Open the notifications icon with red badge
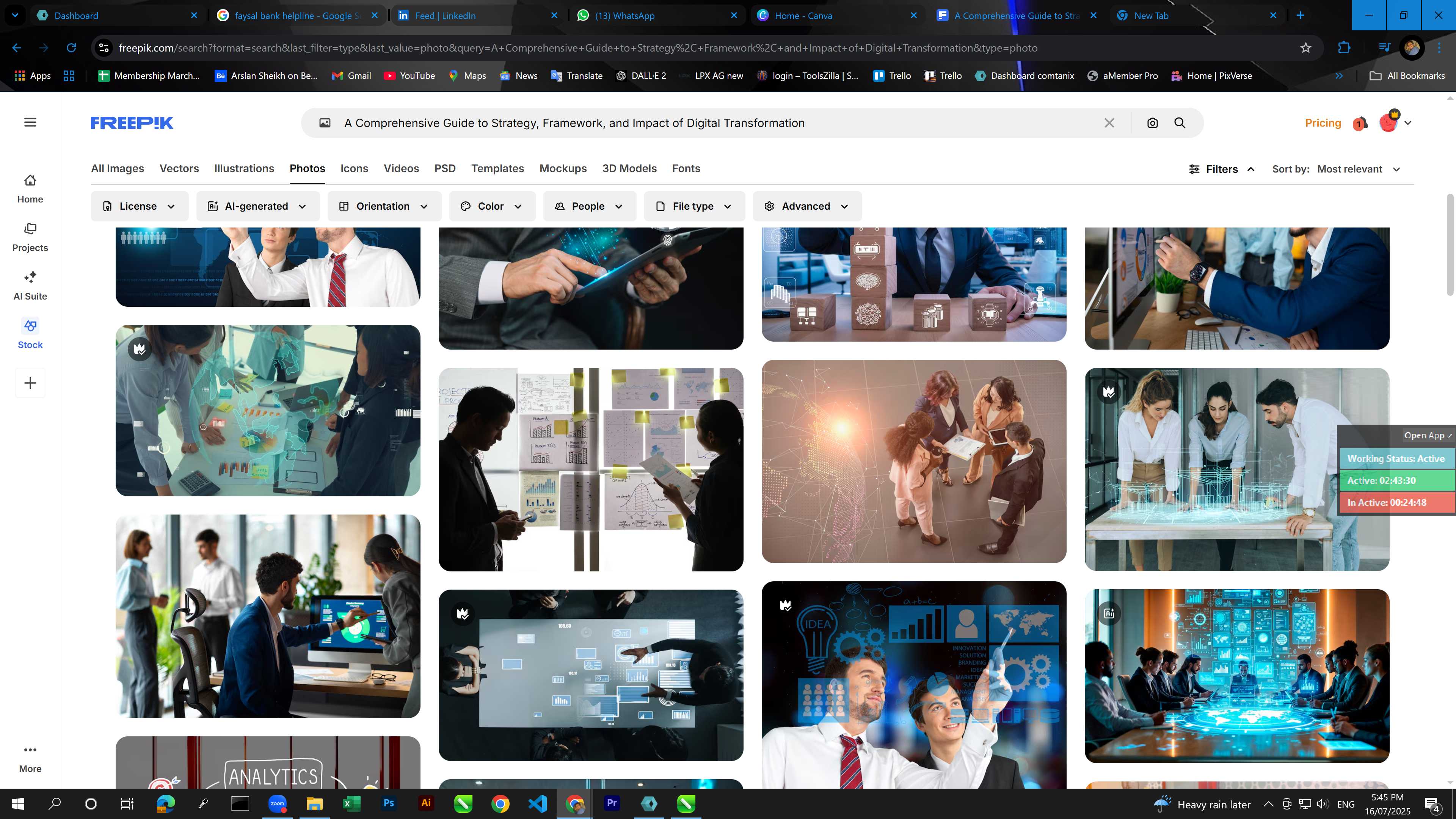The height and width of the screenshot is (819, 1456). [1360, 123]
